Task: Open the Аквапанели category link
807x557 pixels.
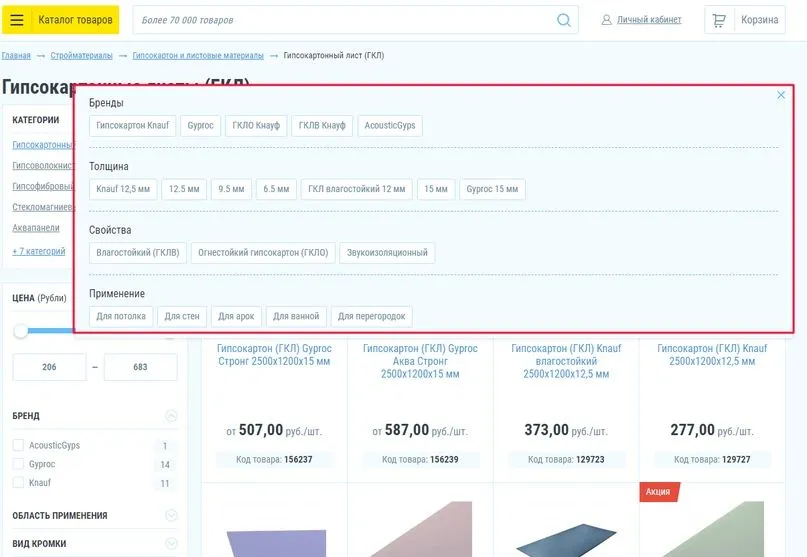Action: click(36, 228)
